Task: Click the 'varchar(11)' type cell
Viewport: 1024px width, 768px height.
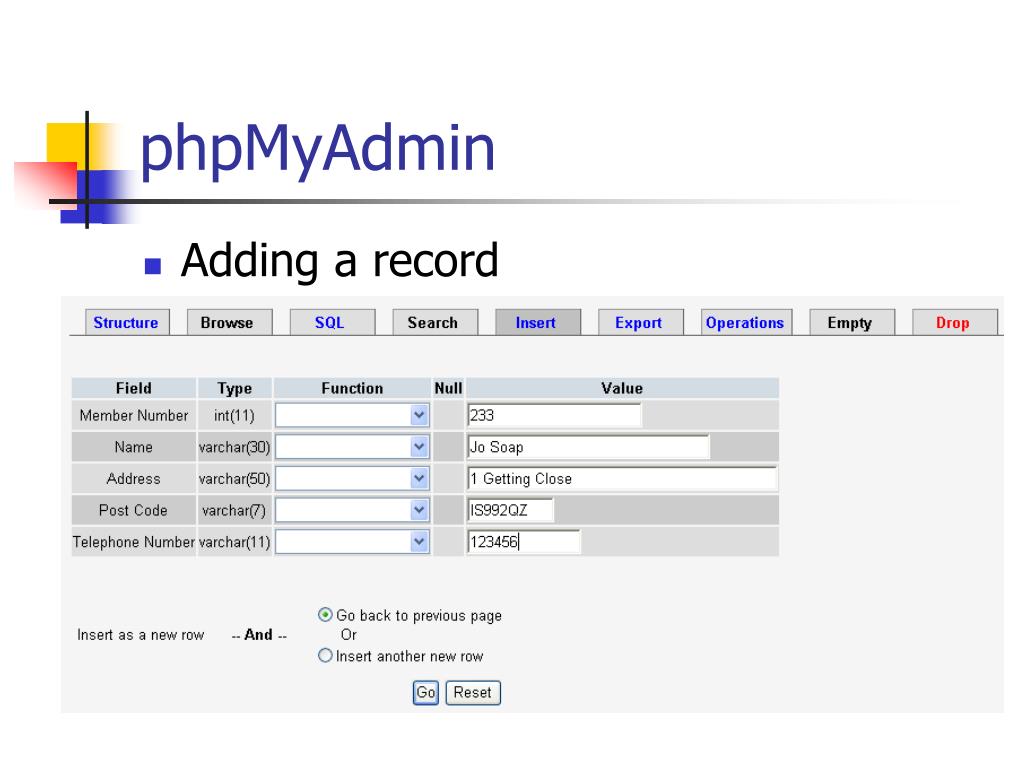Action: (x=234, y=542)
